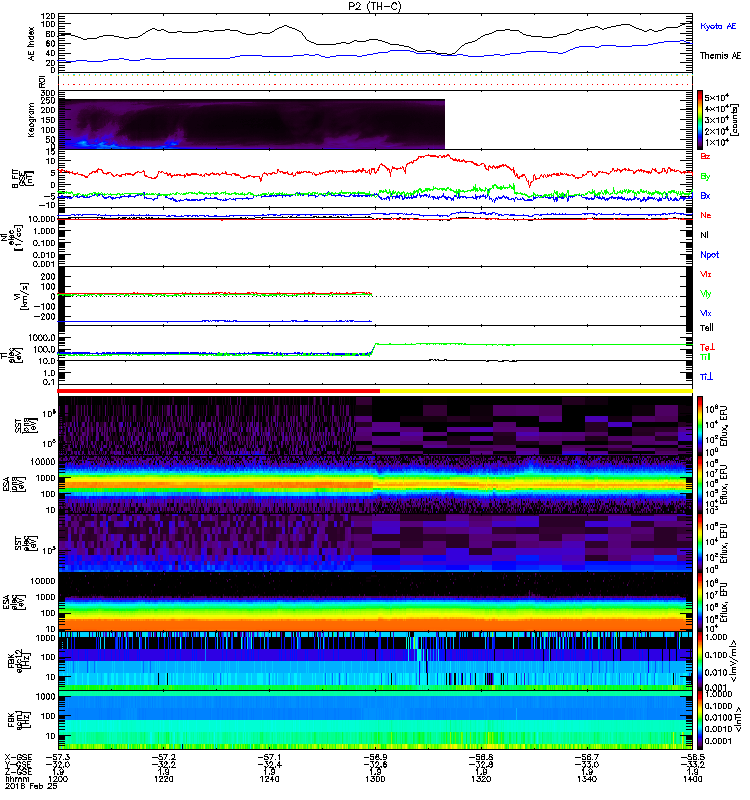This screenshot has width=750, height=800.
Task: Click the green Ti parallel legend label
Action: (705, 357)
